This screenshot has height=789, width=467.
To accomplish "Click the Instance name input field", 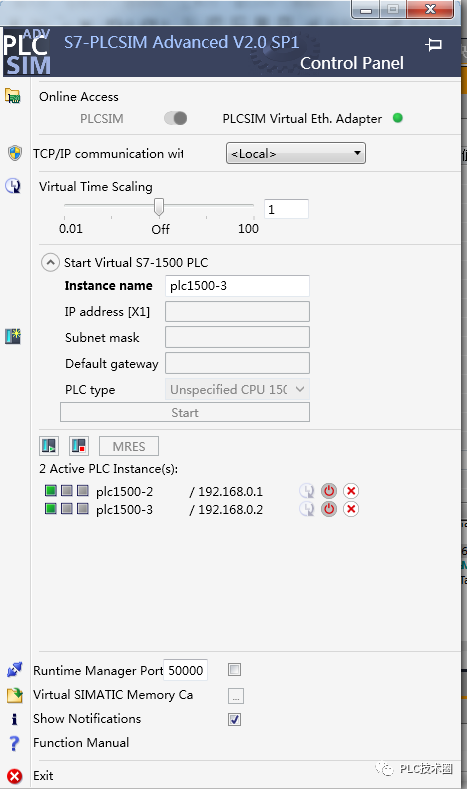I will pos(237,285).
